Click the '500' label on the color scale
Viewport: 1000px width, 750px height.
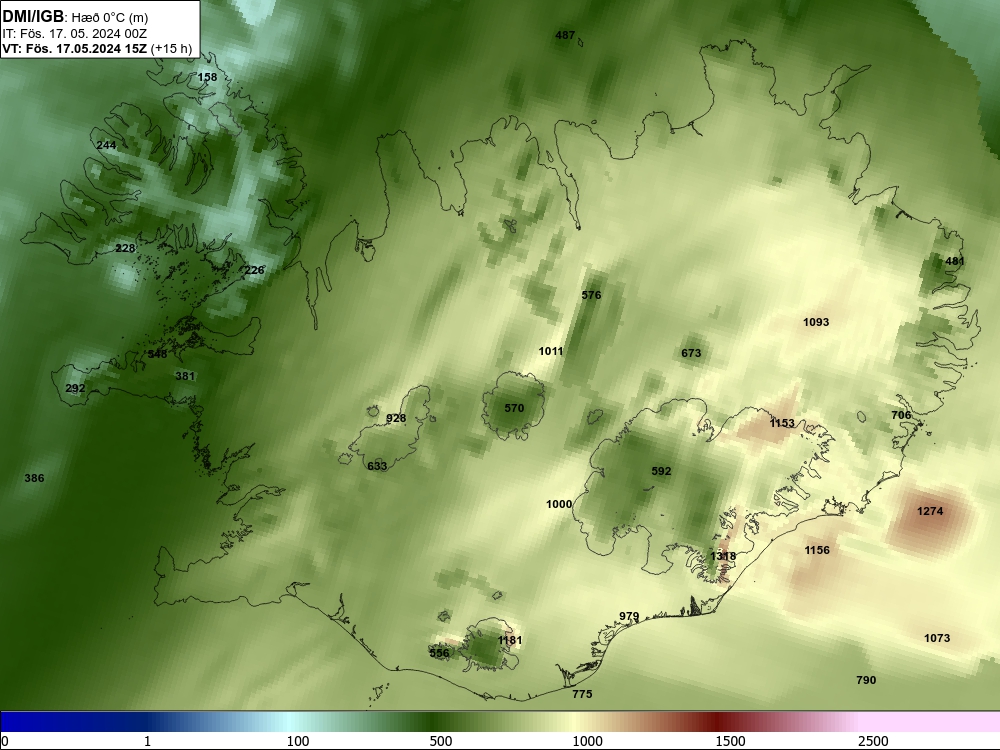[441, 741]
